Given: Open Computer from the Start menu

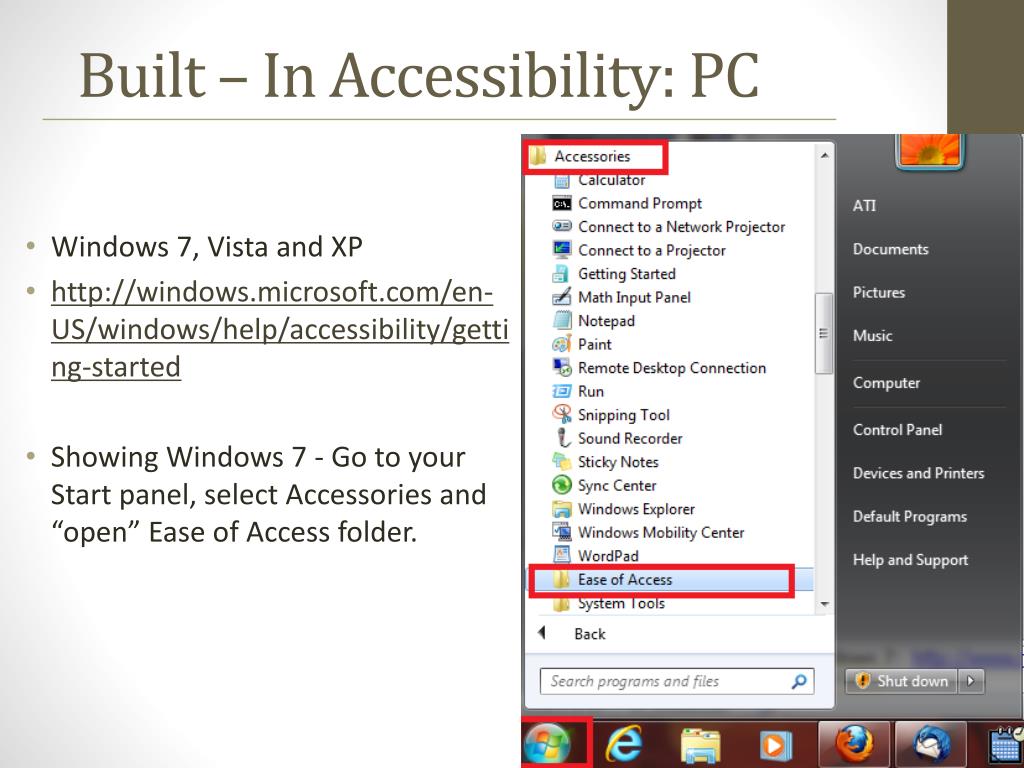Looking at the screenshot, I should pyautogui.click(x=886, y=383).
